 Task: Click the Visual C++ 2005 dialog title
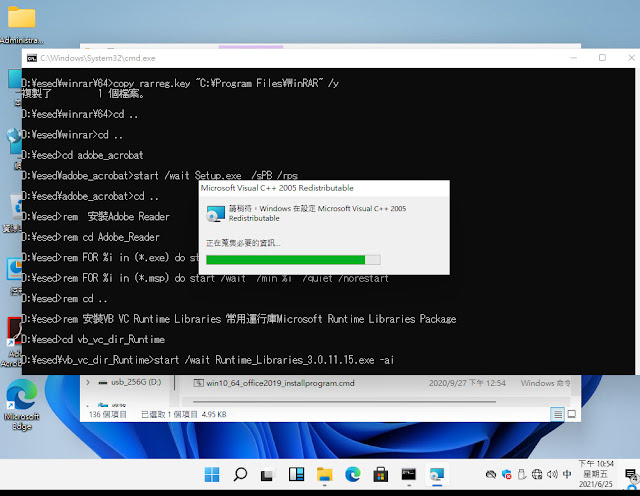pos(277,188)
